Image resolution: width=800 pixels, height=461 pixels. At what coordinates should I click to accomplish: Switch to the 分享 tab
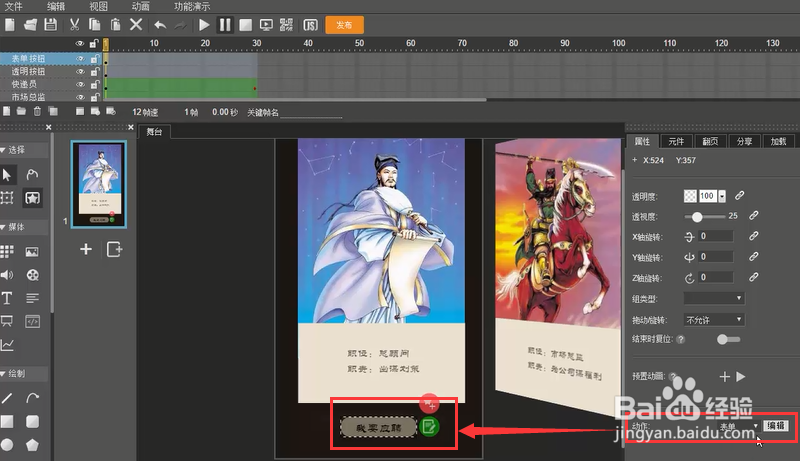coord(744,141)
